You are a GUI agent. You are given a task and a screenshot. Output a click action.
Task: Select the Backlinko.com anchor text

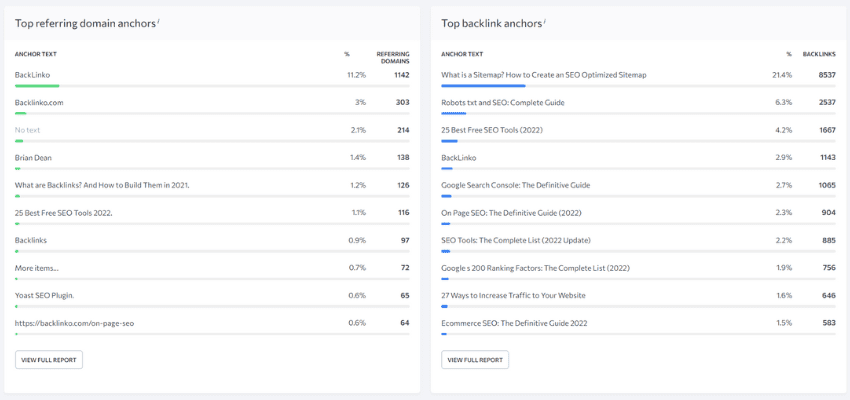(38, 102)
